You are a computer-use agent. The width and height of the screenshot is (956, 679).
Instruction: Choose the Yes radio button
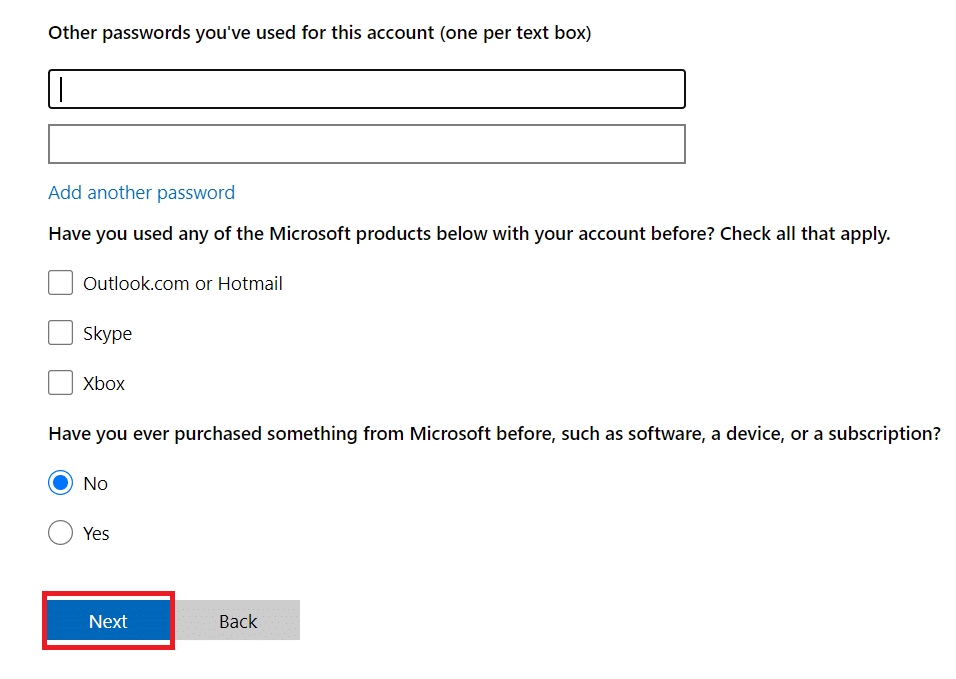tap(60, 533)
